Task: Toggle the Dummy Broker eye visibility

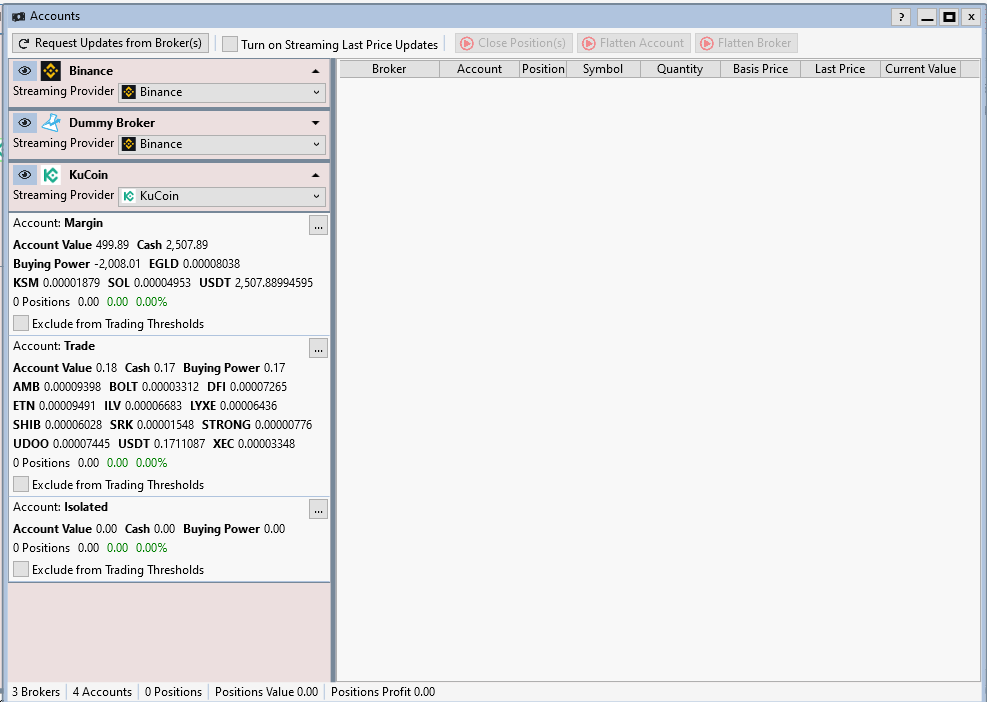Action: click(25, 123)
